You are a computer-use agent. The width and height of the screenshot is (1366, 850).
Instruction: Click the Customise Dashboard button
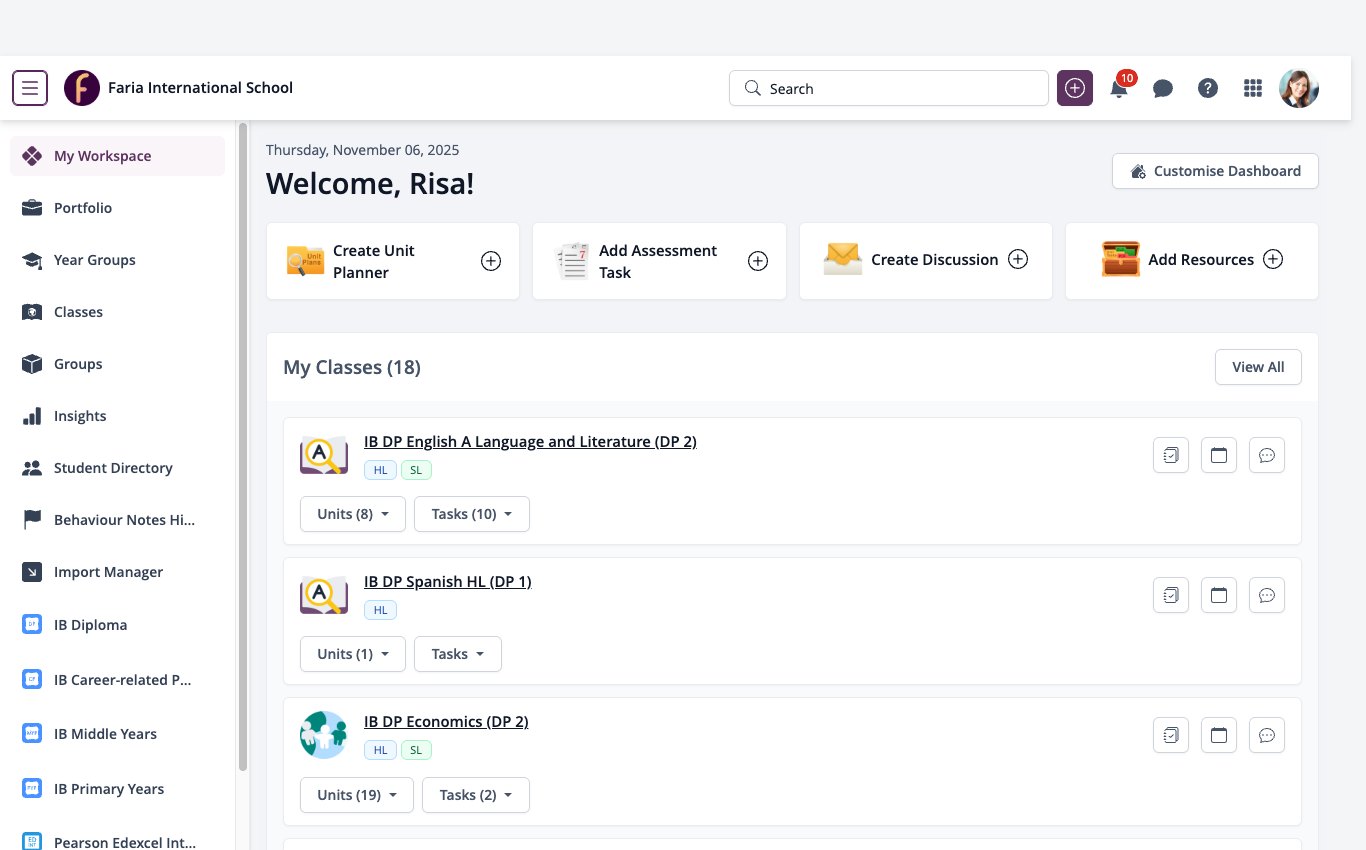pos(1215,171)
